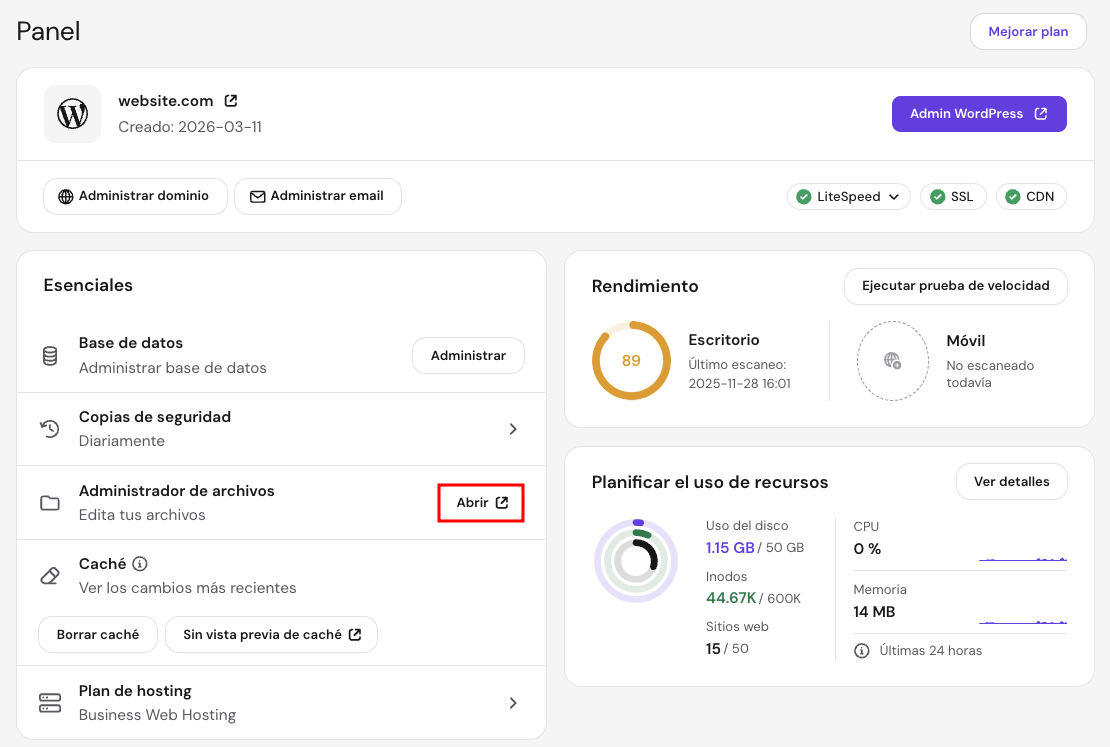Click the external-link icon in Abrir button
Viewport: 1110px width, 747px height.
(x=502, y=502)
